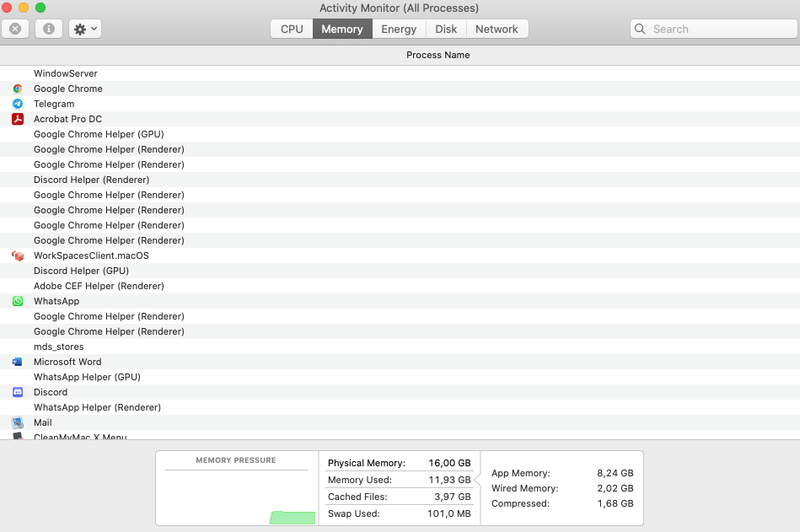
Task: Open the Energy tab
Action: (399, 29)
